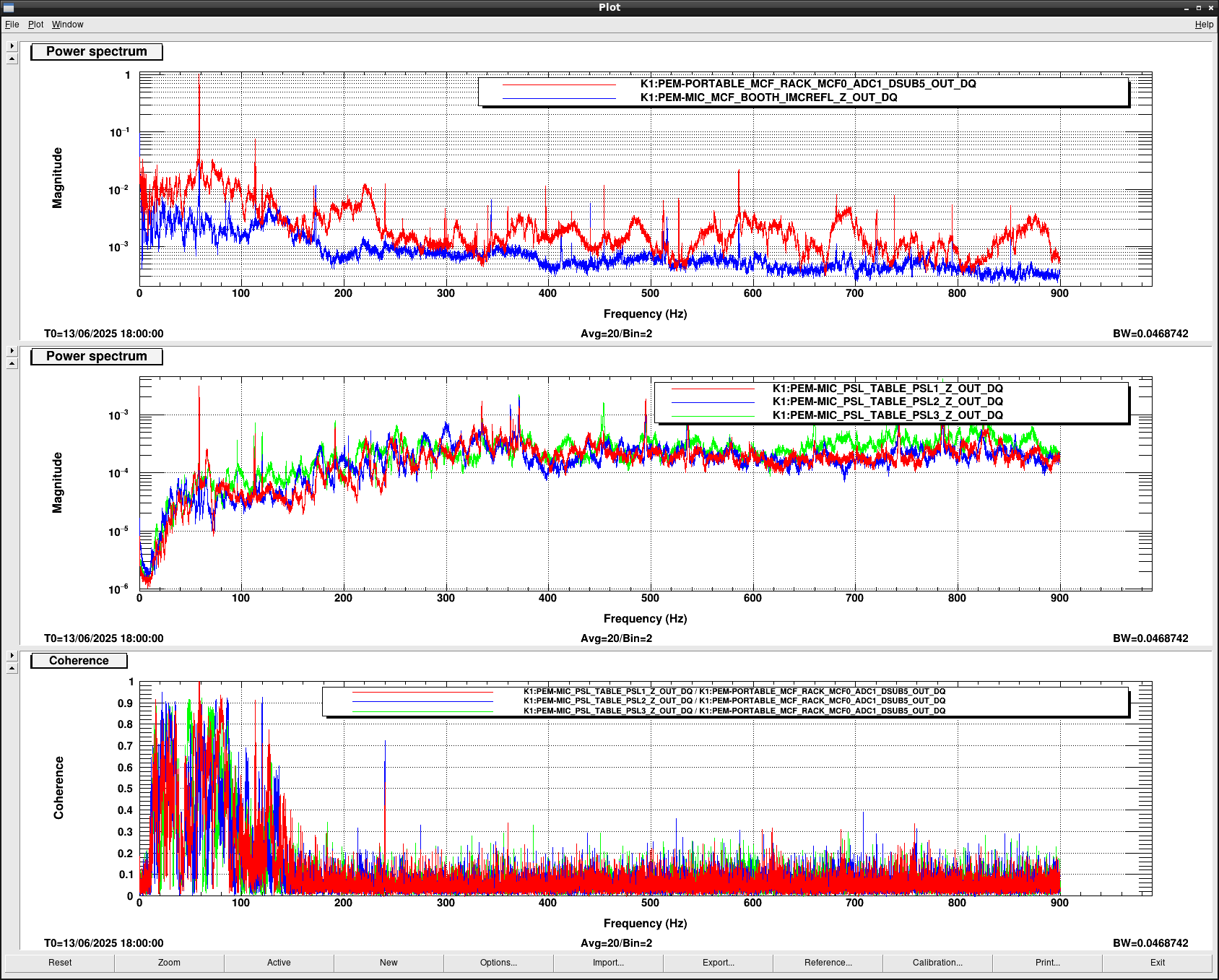Click legend entry K1:PEM-PORTABLE_MCF_RACK_MCF0_ADC1_DSUB5_OUT_DQ in top plot
This screenshot has width=1219, height=980.
(808, 84)
